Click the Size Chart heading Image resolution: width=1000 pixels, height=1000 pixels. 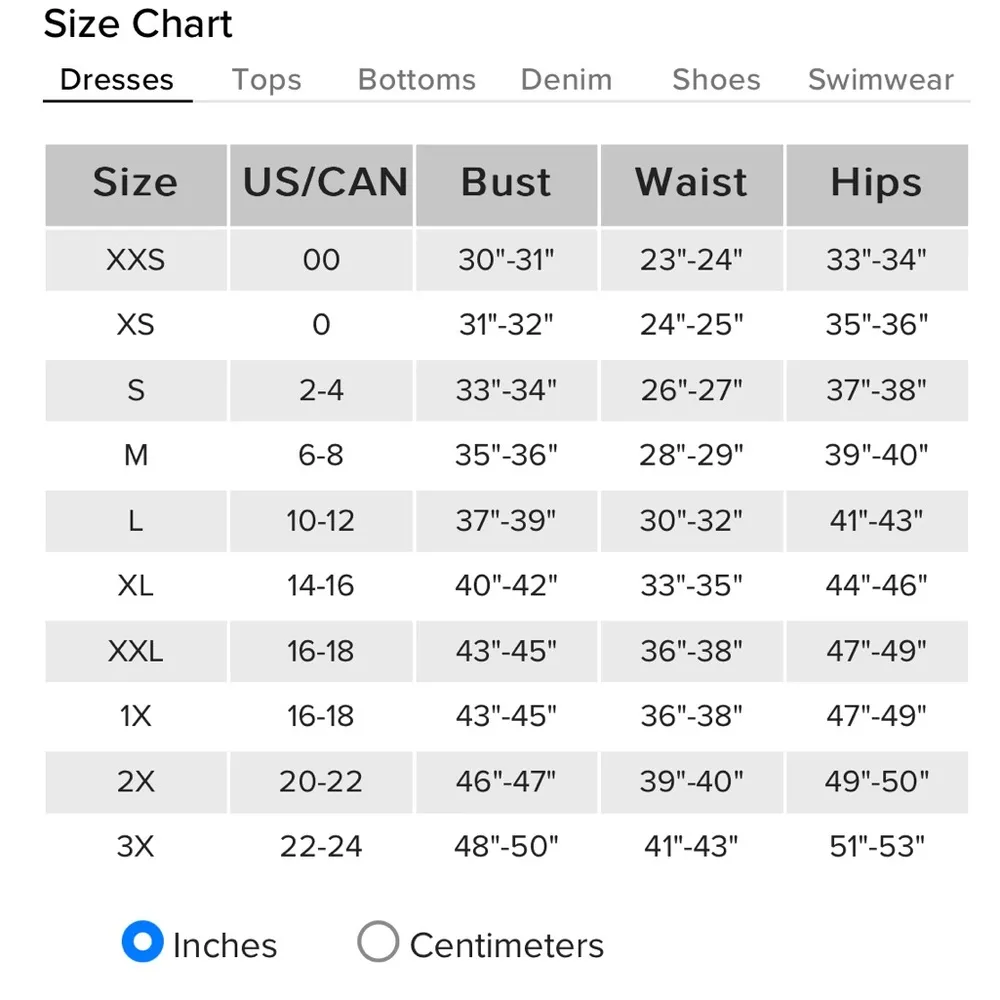[x=138, y=24]
